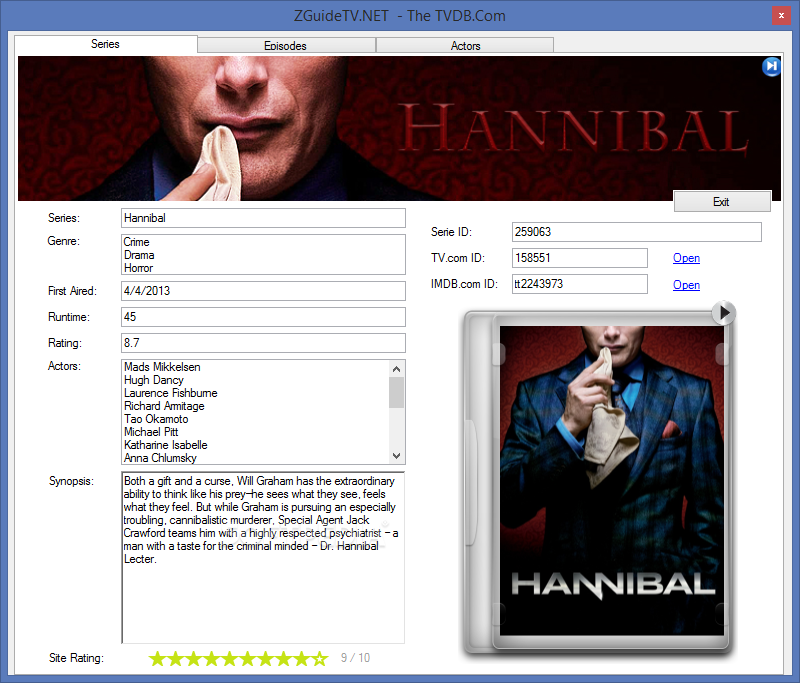Click the 9 / 10 site rating text
This screenshot has width=800, height=683.
click(x=356, y=658)
